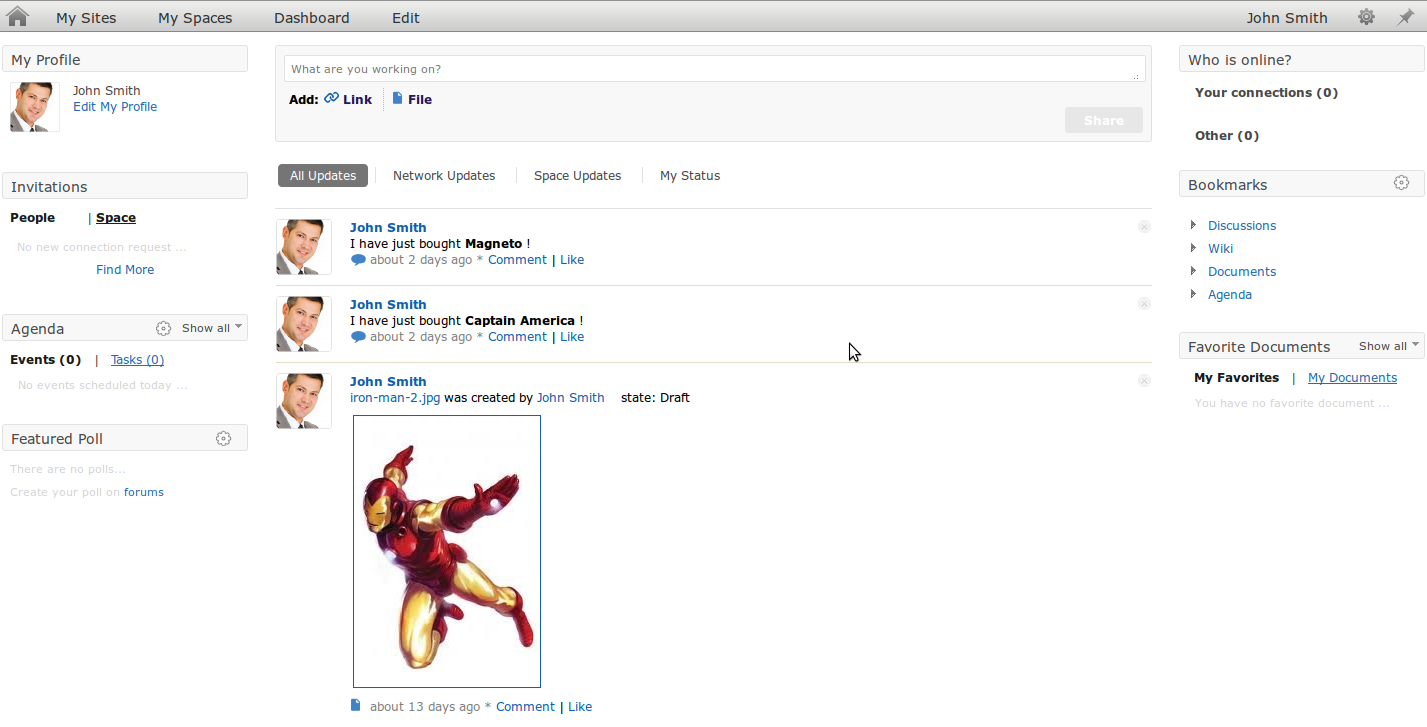Expand the Wiki bookmark arrow
Image resolution: width=1427 pixels, height=727 pixels.
pyautogui.click(x=1193, y=248)
